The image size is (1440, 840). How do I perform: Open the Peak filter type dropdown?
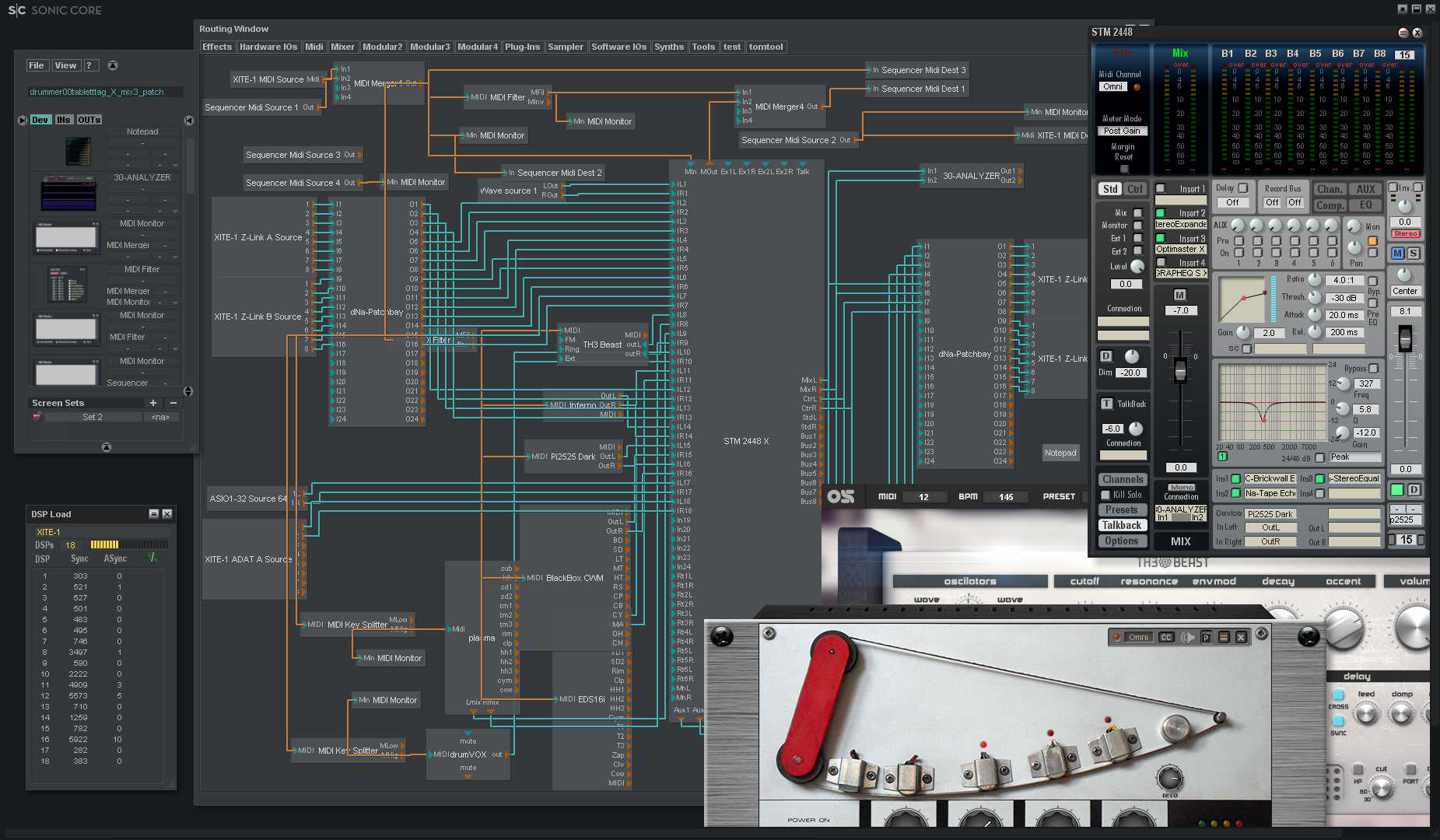tap(1355, 457)
